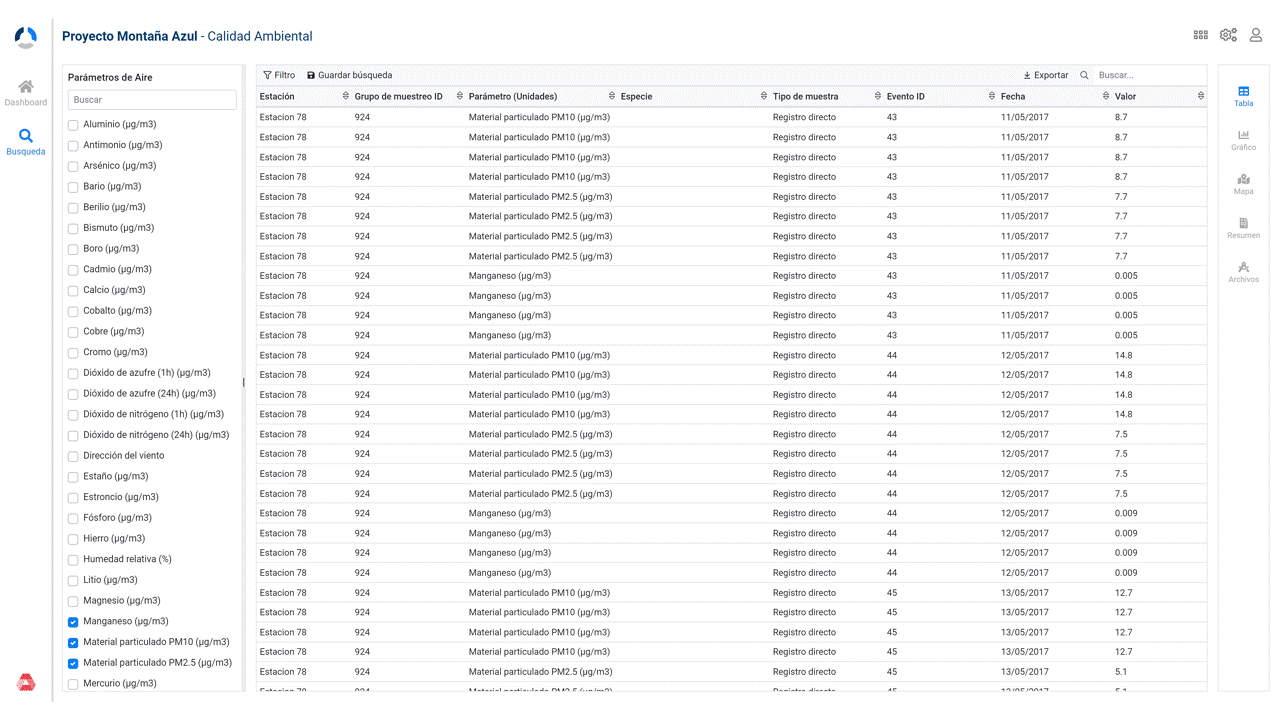Focus the parameter Buscar input field

[152, 100]
